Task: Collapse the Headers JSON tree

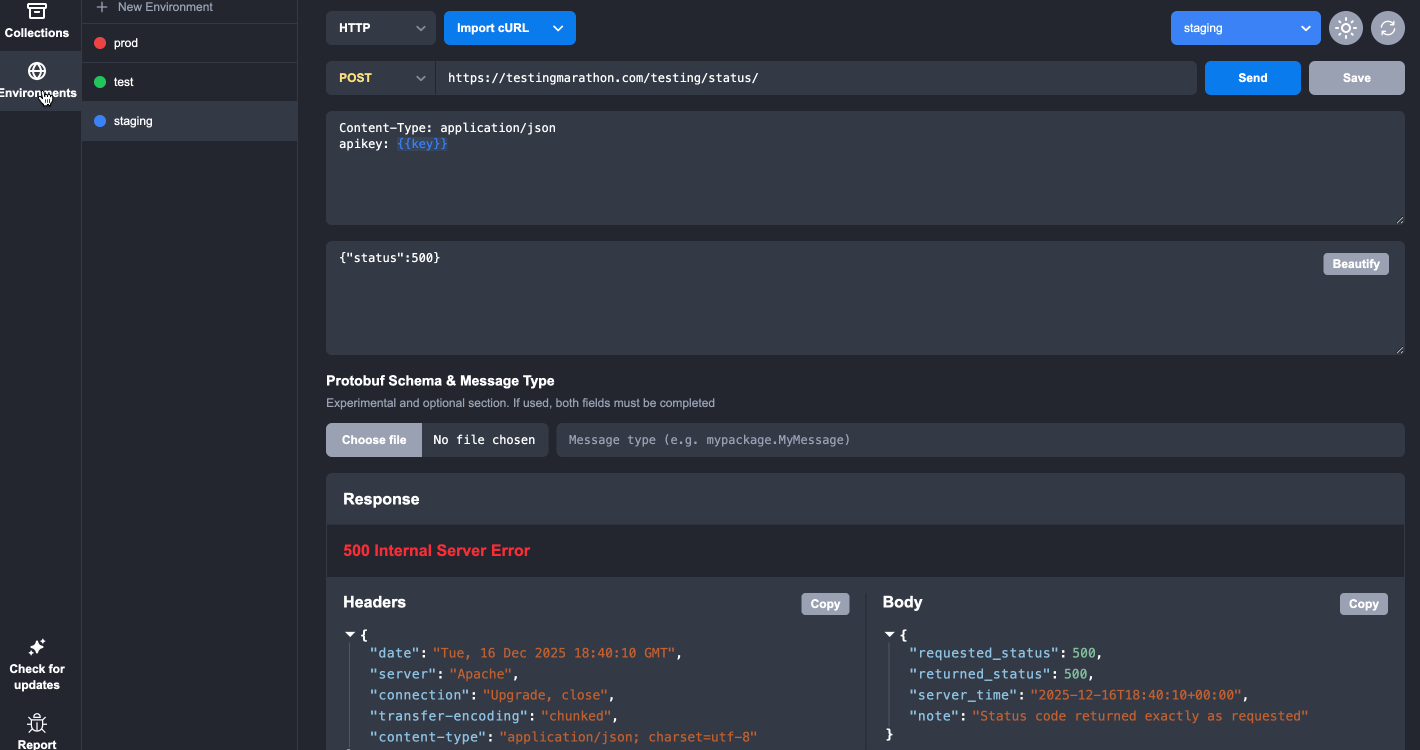Action: tap(350, 634)
